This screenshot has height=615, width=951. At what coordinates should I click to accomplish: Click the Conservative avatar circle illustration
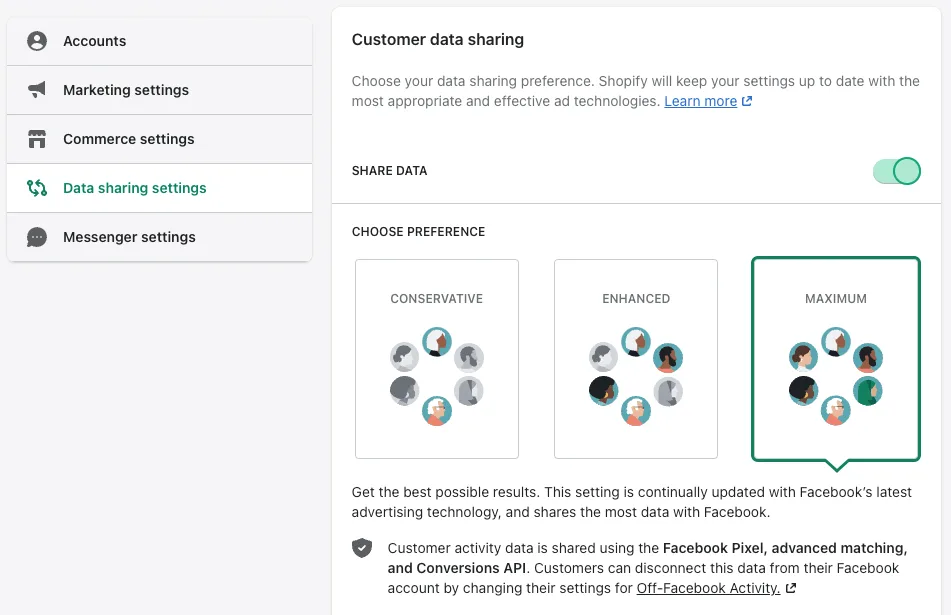(437, 376)
